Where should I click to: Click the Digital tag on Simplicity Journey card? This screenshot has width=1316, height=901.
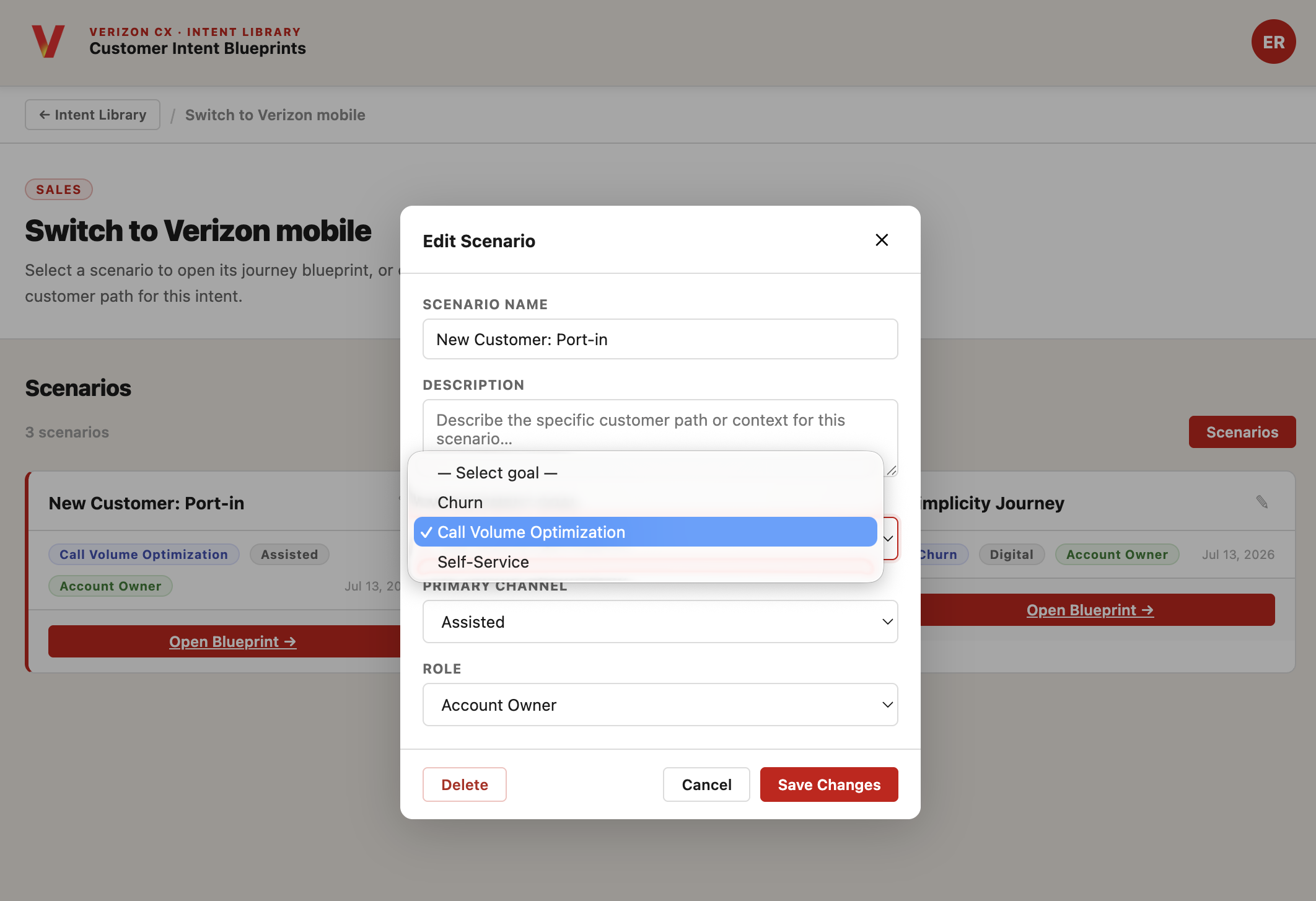pos(1011,554)
